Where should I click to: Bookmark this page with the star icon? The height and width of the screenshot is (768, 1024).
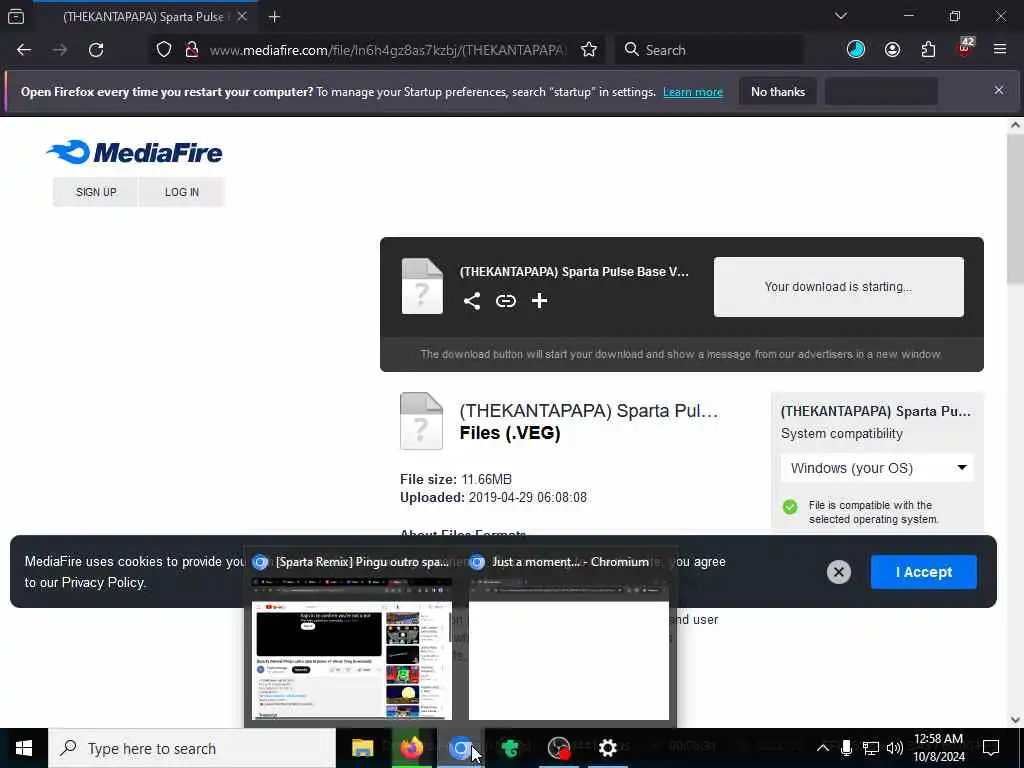[588, 50]
